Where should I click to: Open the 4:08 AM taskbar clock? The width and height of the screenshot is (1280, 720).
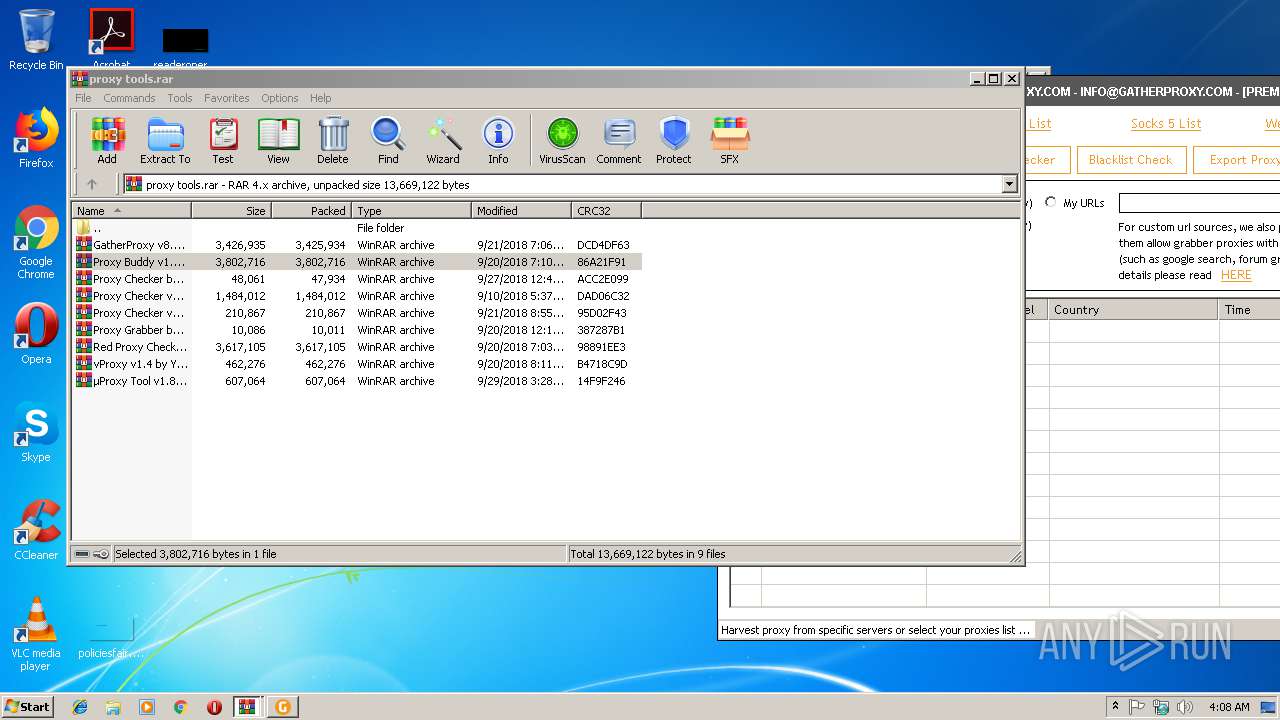point(1229,707)
